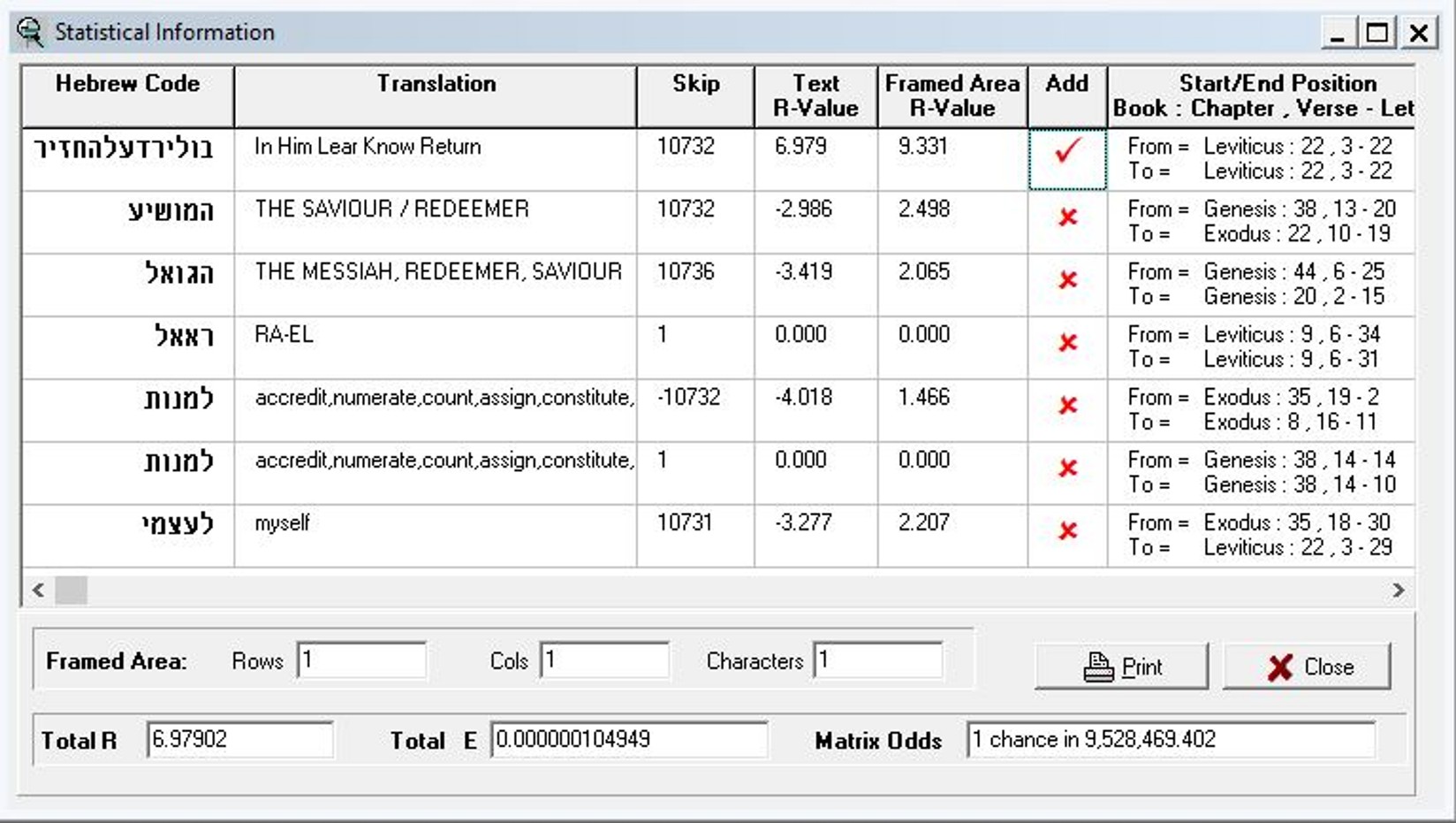Click the position "Genesis : 38 , 13 - 20"
1456x823 pixels.
(1300, 210)
